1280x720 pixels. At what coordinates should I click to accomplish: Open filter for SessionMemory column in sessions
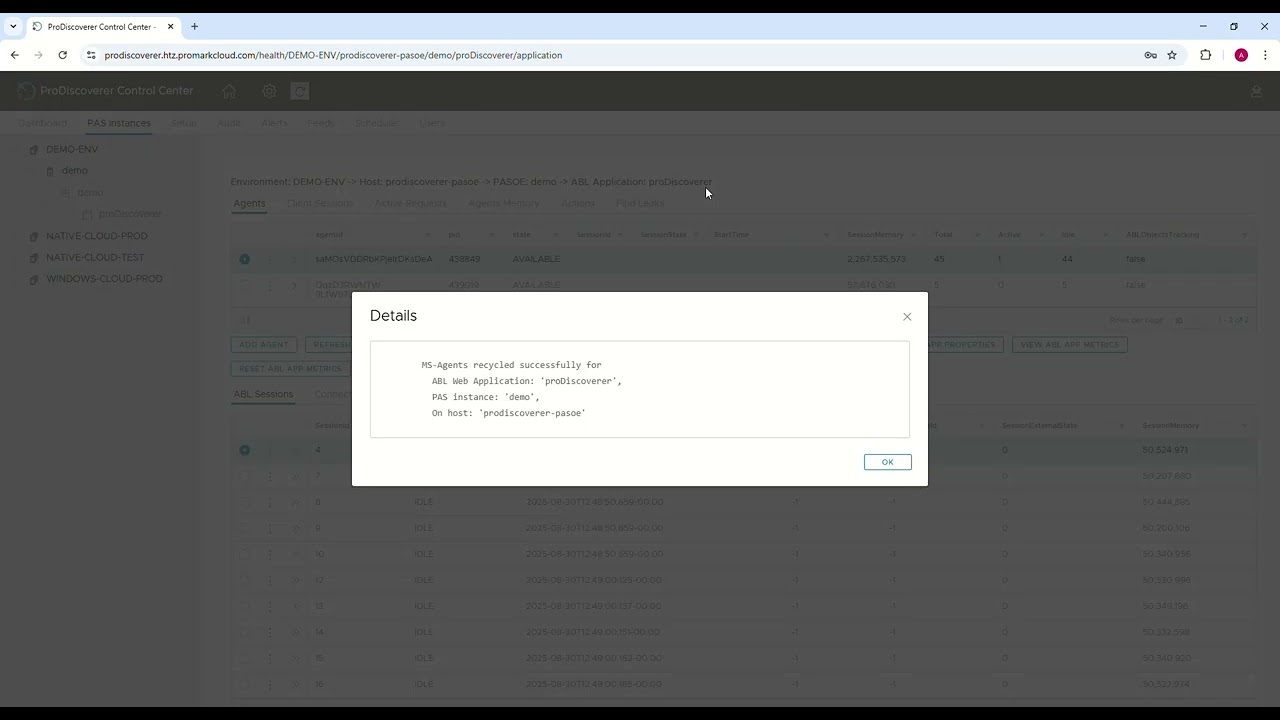[x=1244, y=426]
